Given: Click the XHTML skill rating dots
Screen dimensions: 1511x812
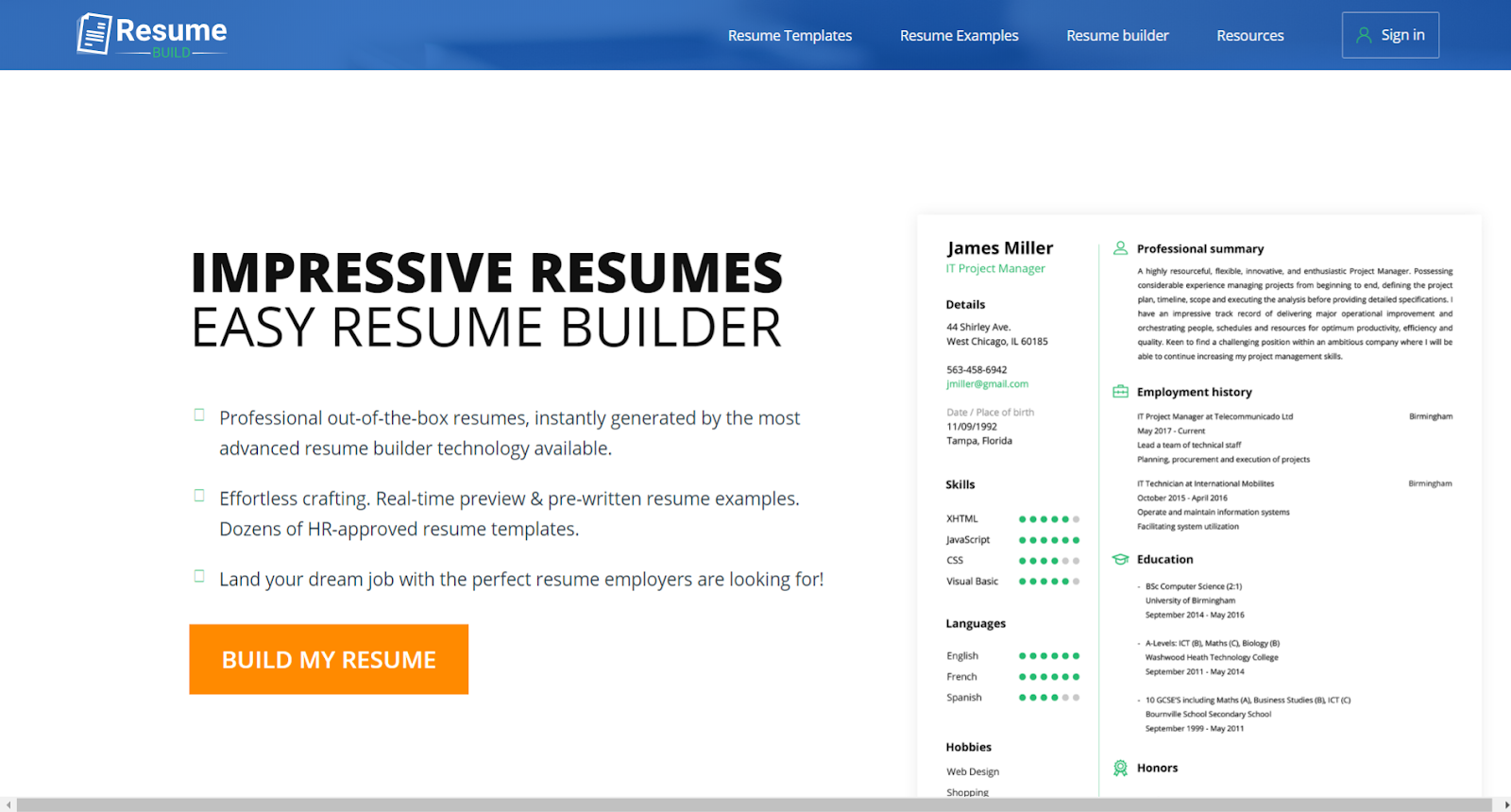Looking at the screenshot, I should (x=1049, y=519).
